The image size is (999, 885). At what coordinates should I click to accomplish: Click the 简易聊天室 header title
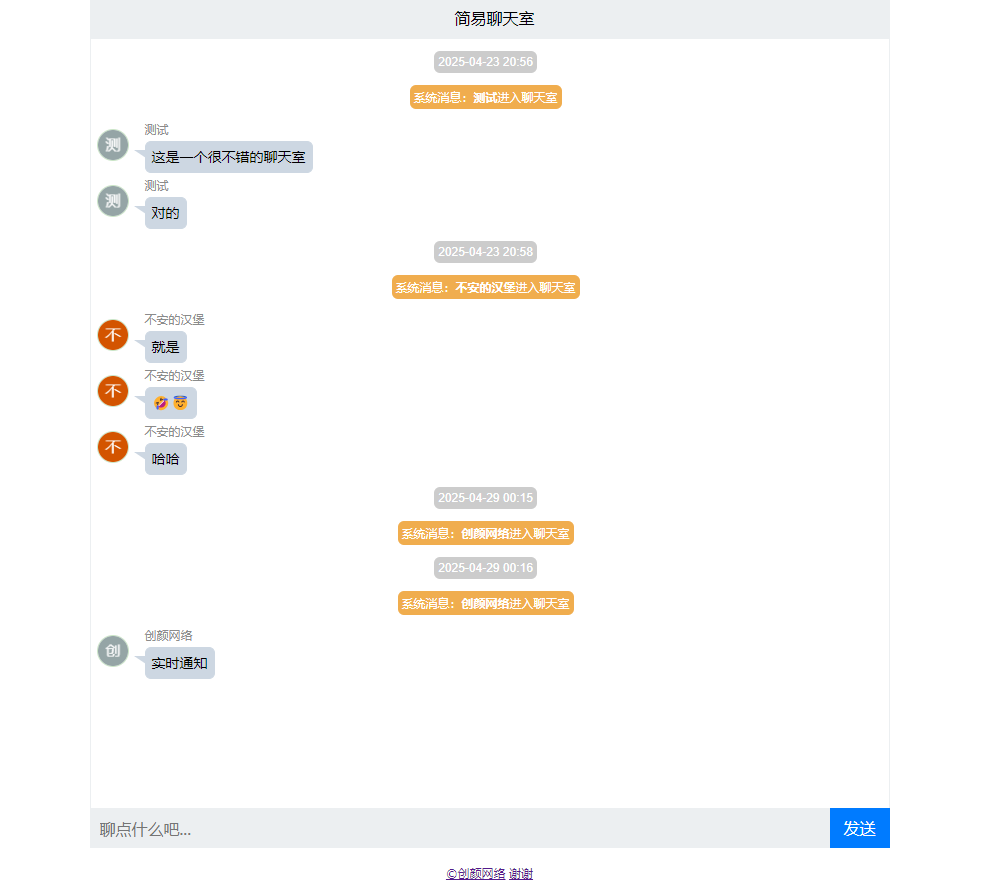[494, 19]
